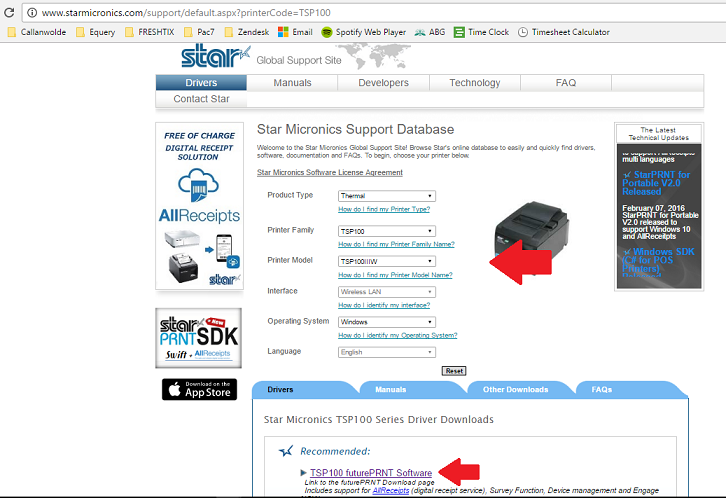Open the Product Type dropdown
This screenshot has height=498, width=726.
tap(387, 196)
